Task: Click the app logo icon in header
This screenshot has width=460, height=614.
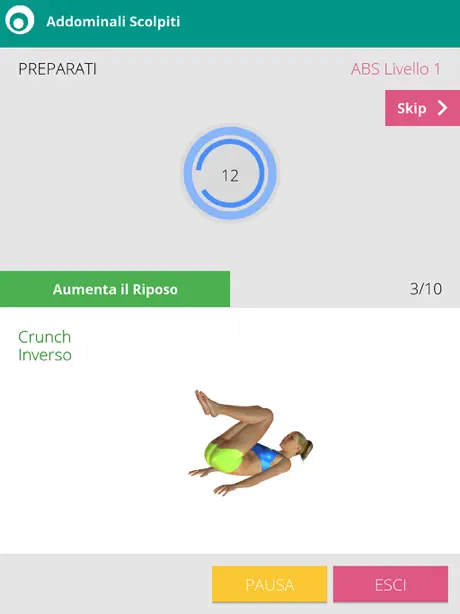Action: 20,20
